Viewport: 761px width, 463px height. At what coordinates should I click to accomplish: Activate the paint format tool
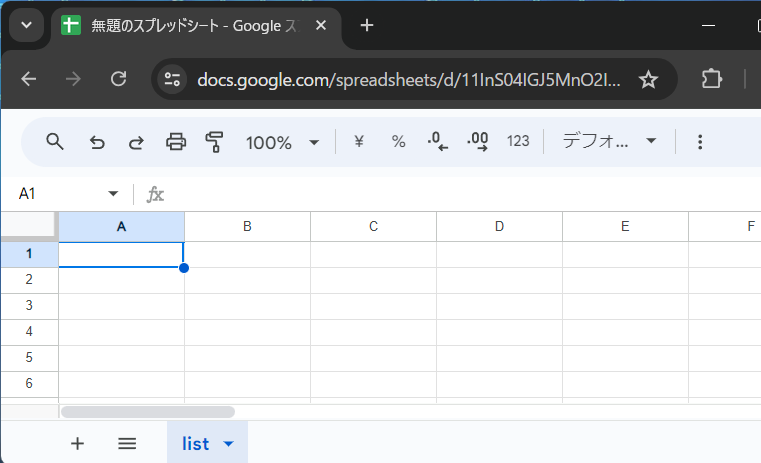214,142
